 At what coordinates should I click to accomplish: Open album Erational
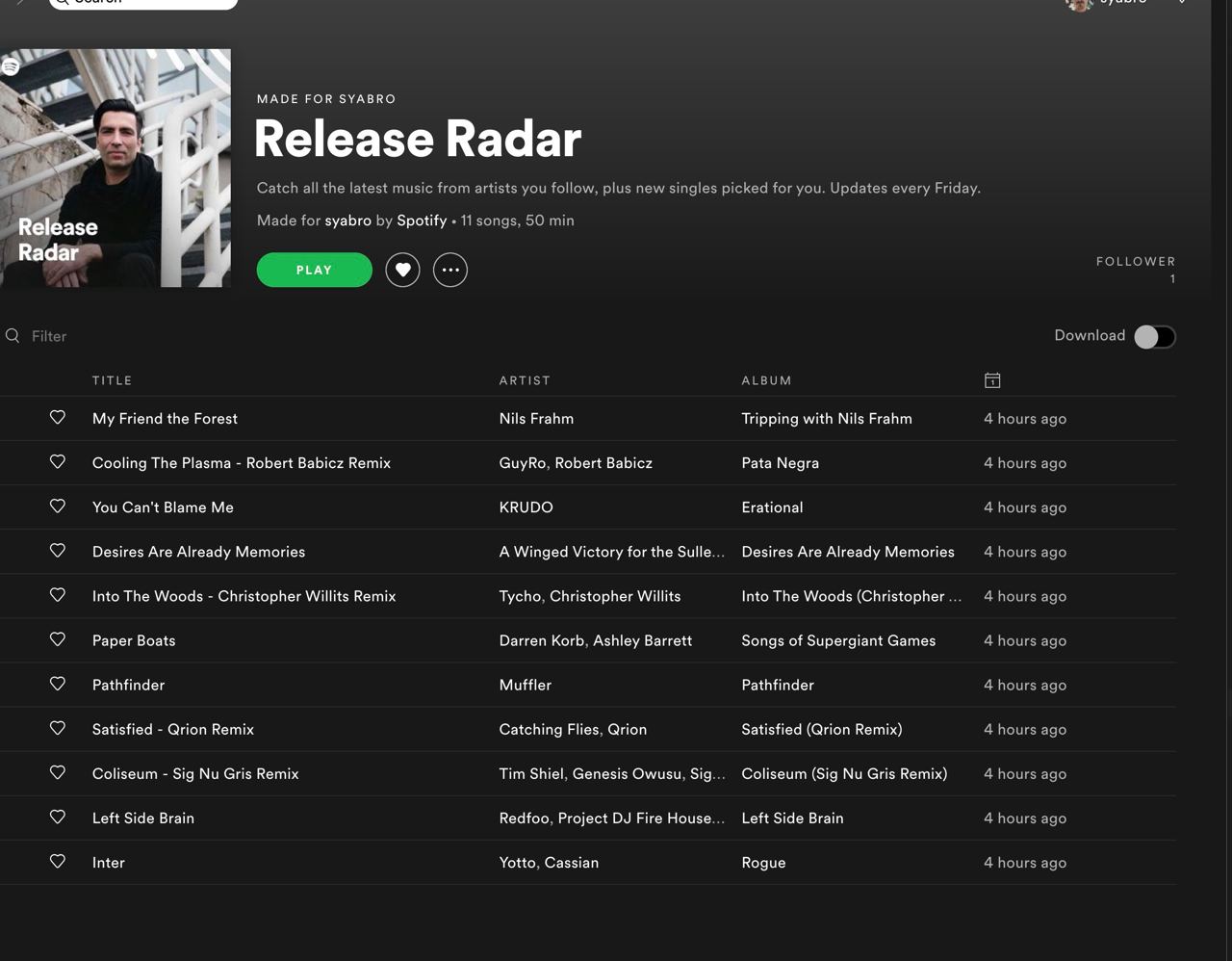click(x=772, y=506)
